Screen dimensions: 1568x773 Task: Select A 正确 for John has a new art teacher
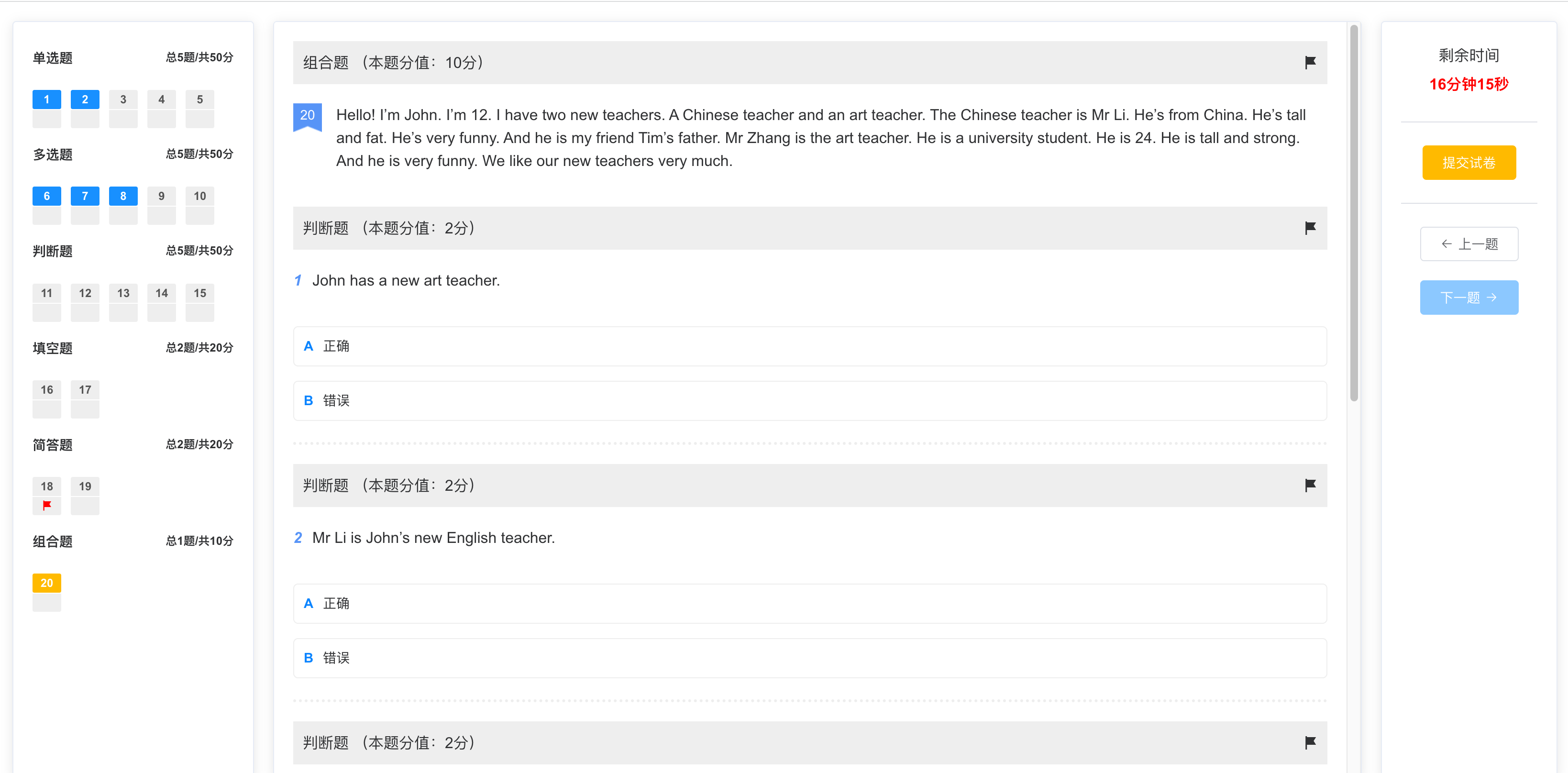[809, 346]
